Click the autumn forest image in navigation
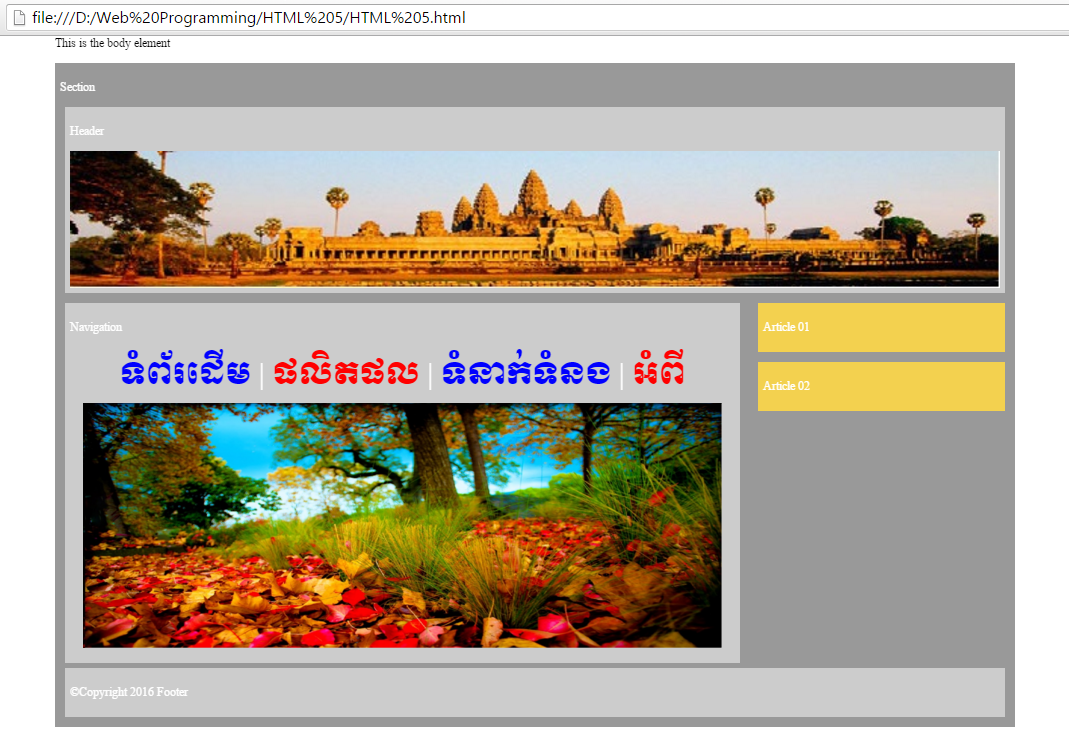The image size is (1069, 743). tap(402, 525)
